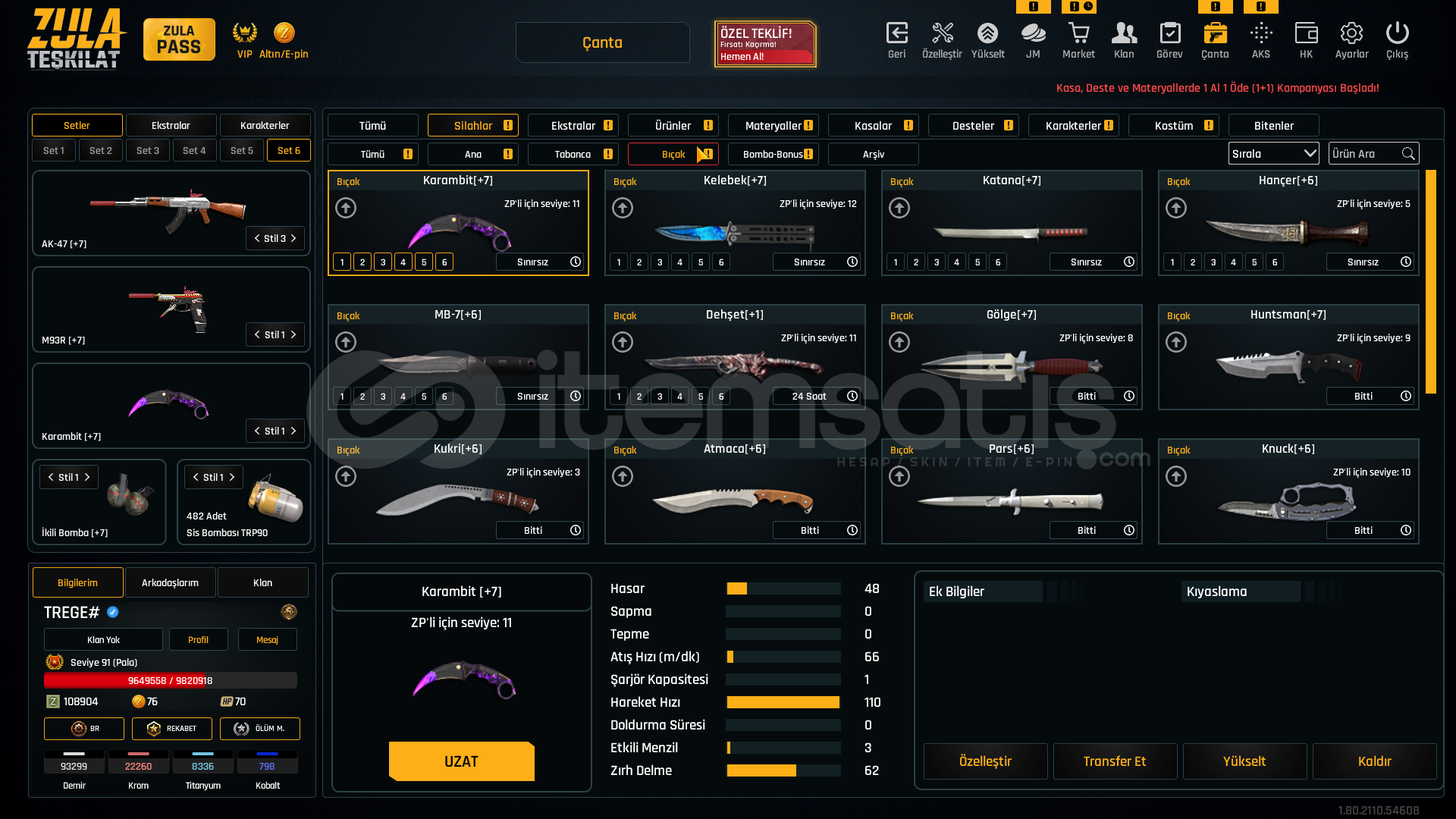Click the Transfer Et button
This screenshot has height=819, width=1456.
1115,761
